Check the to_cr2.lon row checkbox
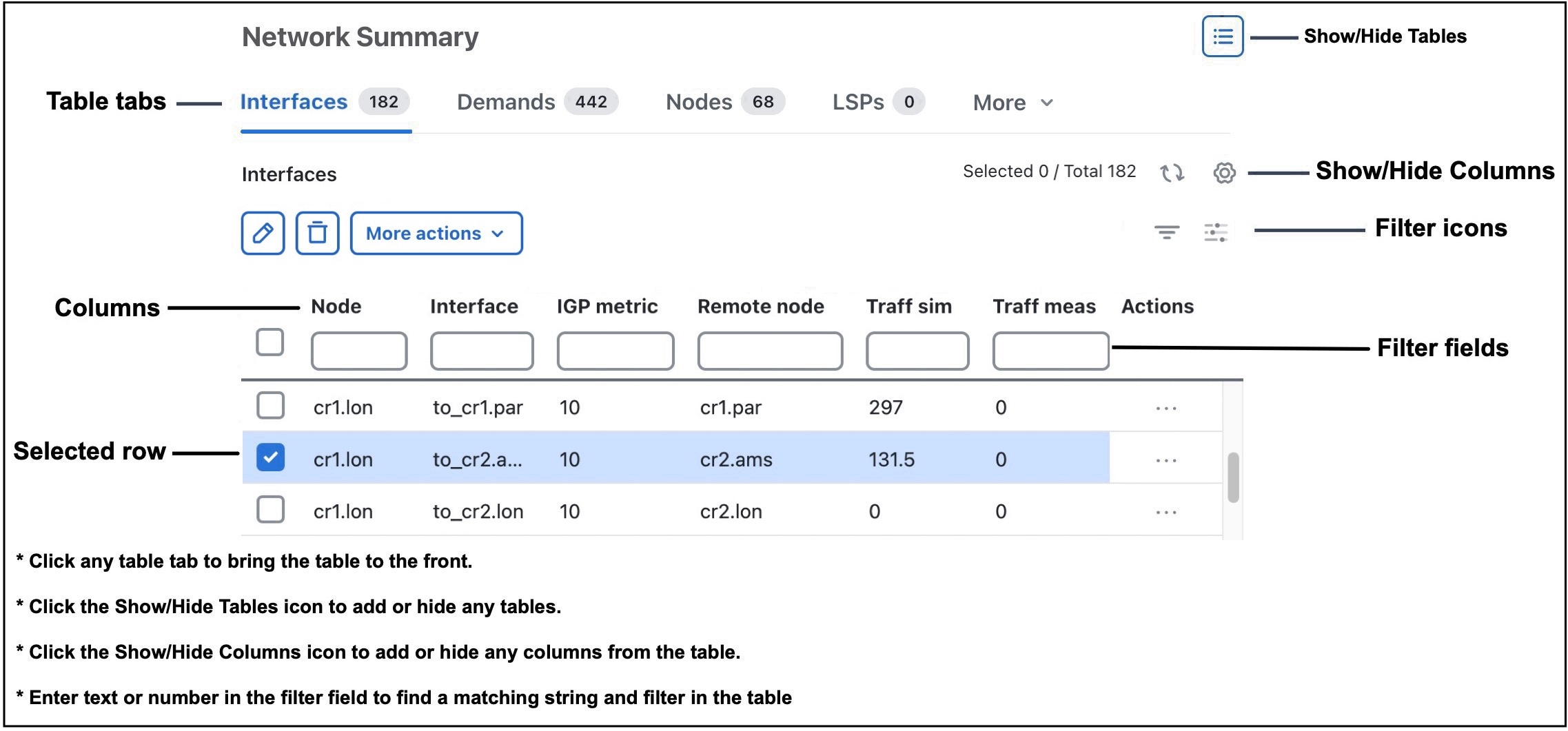Image resolution: width=1568 pixels, height=731 pixels. pyautogui.click(x=270, y=510)
